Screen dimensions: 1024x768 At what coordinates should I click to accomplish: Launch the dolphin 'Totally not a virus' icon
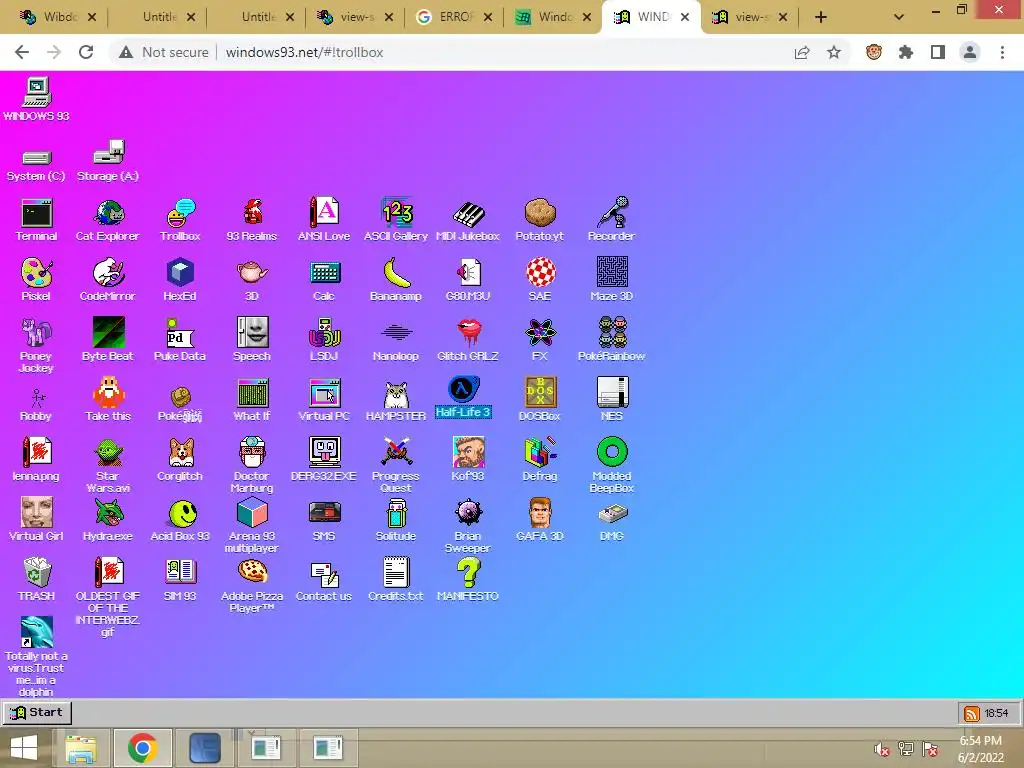click(x=36, y=656)
